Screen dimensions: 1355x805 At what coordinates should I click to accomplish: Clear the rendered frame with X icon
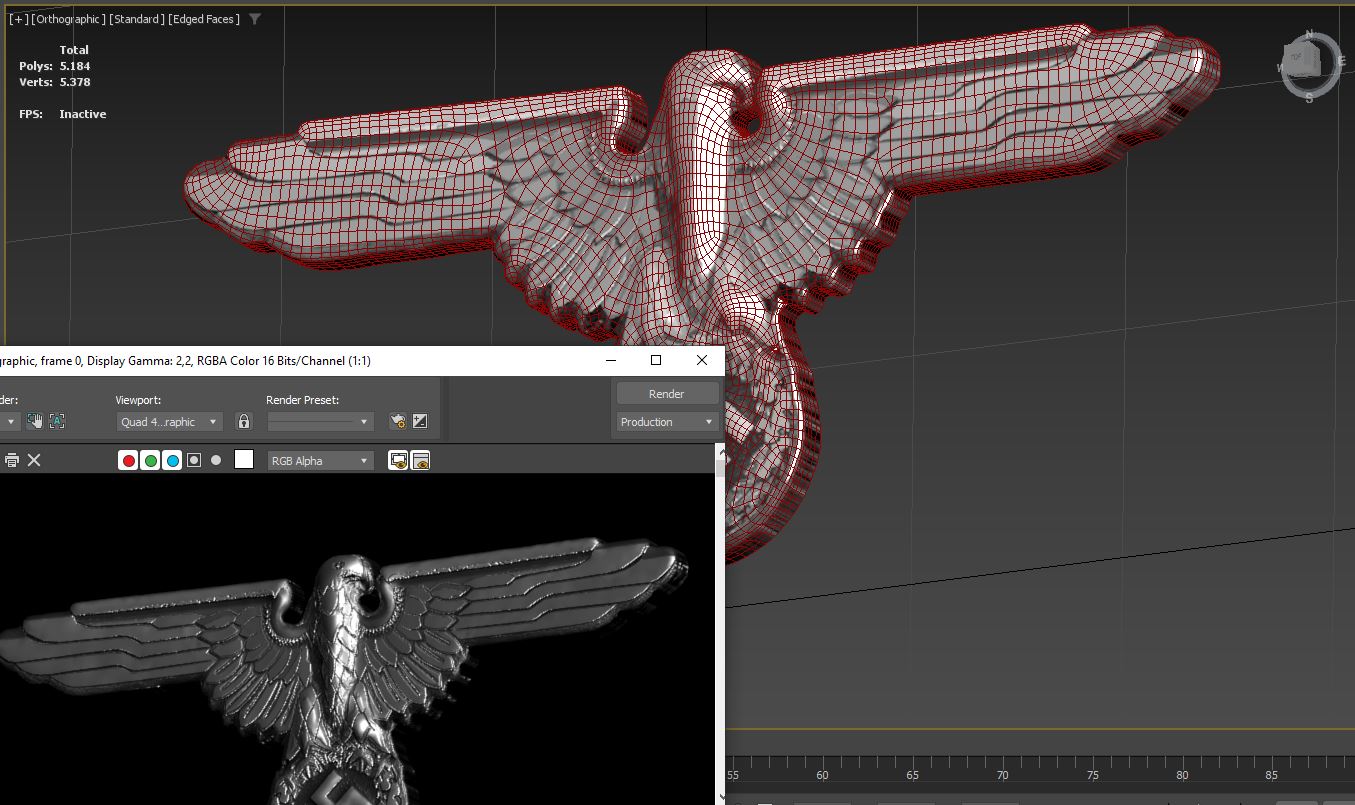coord(34,460)
